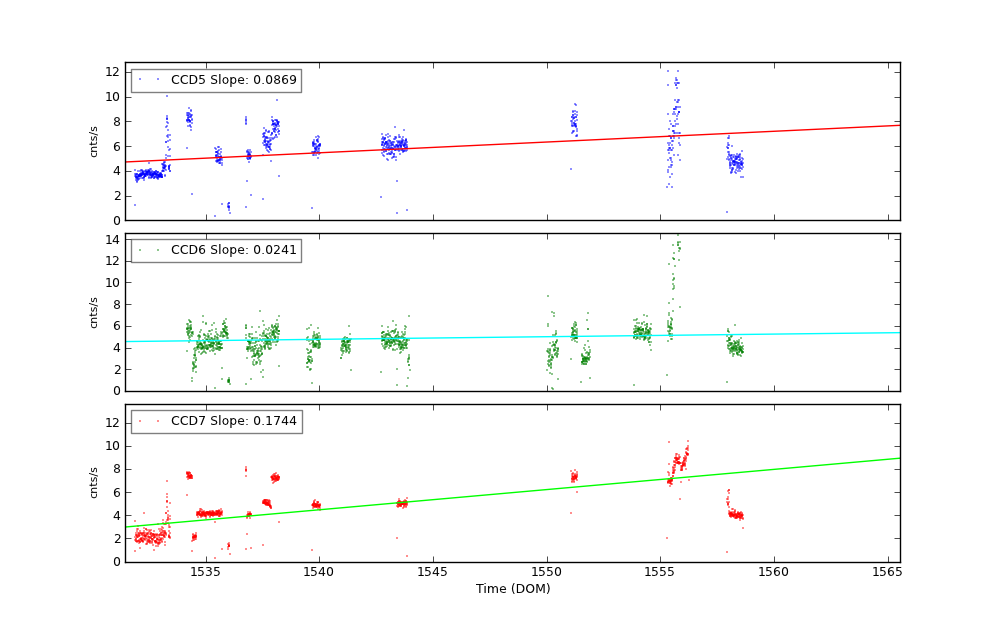Click the 1540 tick label on the x-axis
Viewport: 1000px width, 624px height.
pyautogui.click(x=318, y=572)
